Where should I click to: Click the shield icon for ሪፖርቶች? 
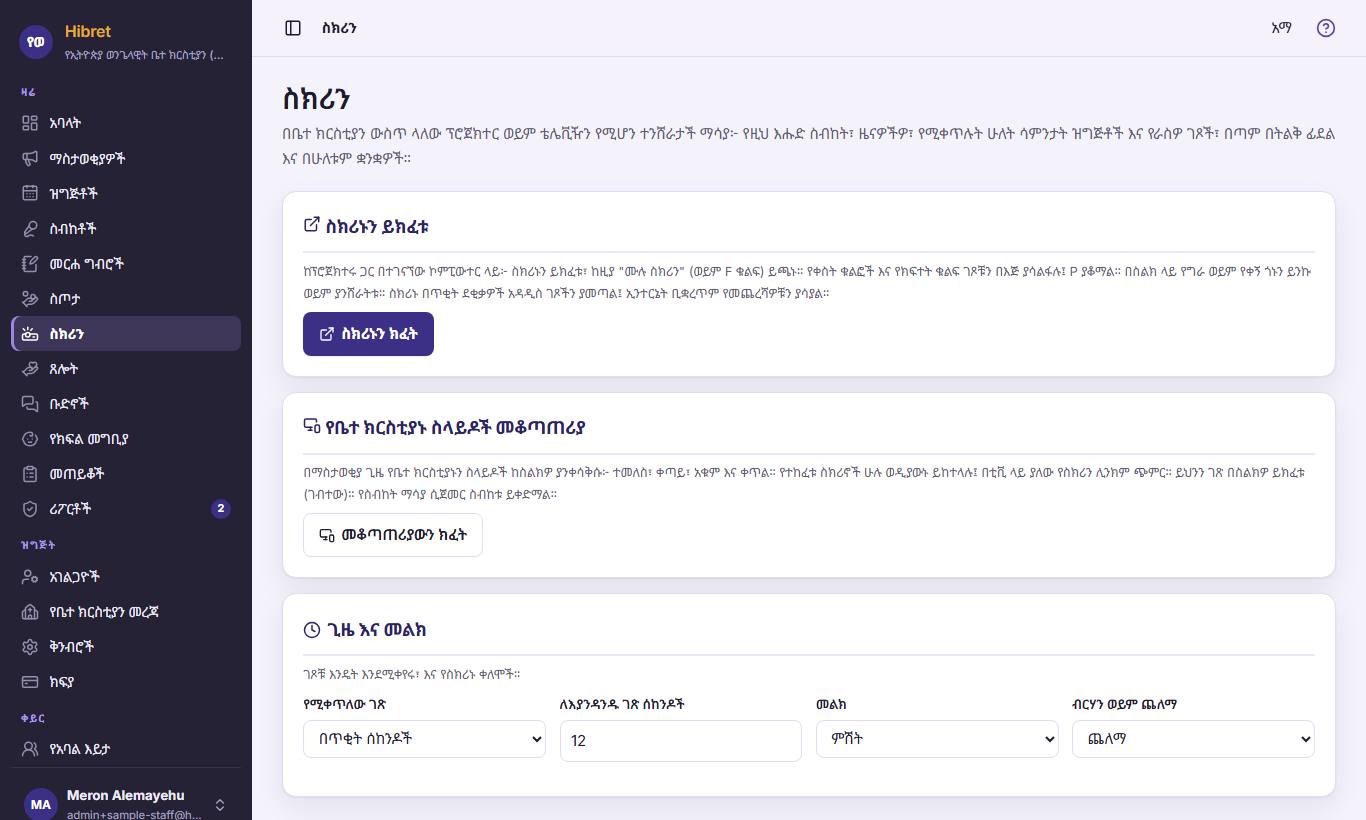click(x=30, y=508)
